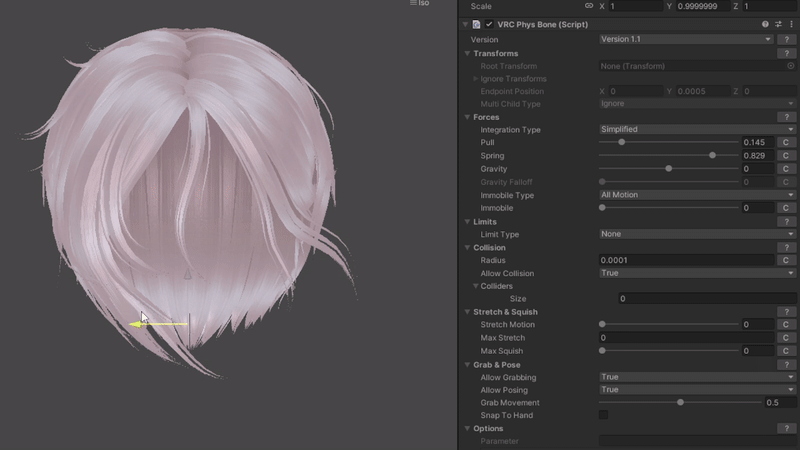This screenshot has width=800, height=450.
Task: Click the Root Transform object picker icon
Action: coord(791,66)
